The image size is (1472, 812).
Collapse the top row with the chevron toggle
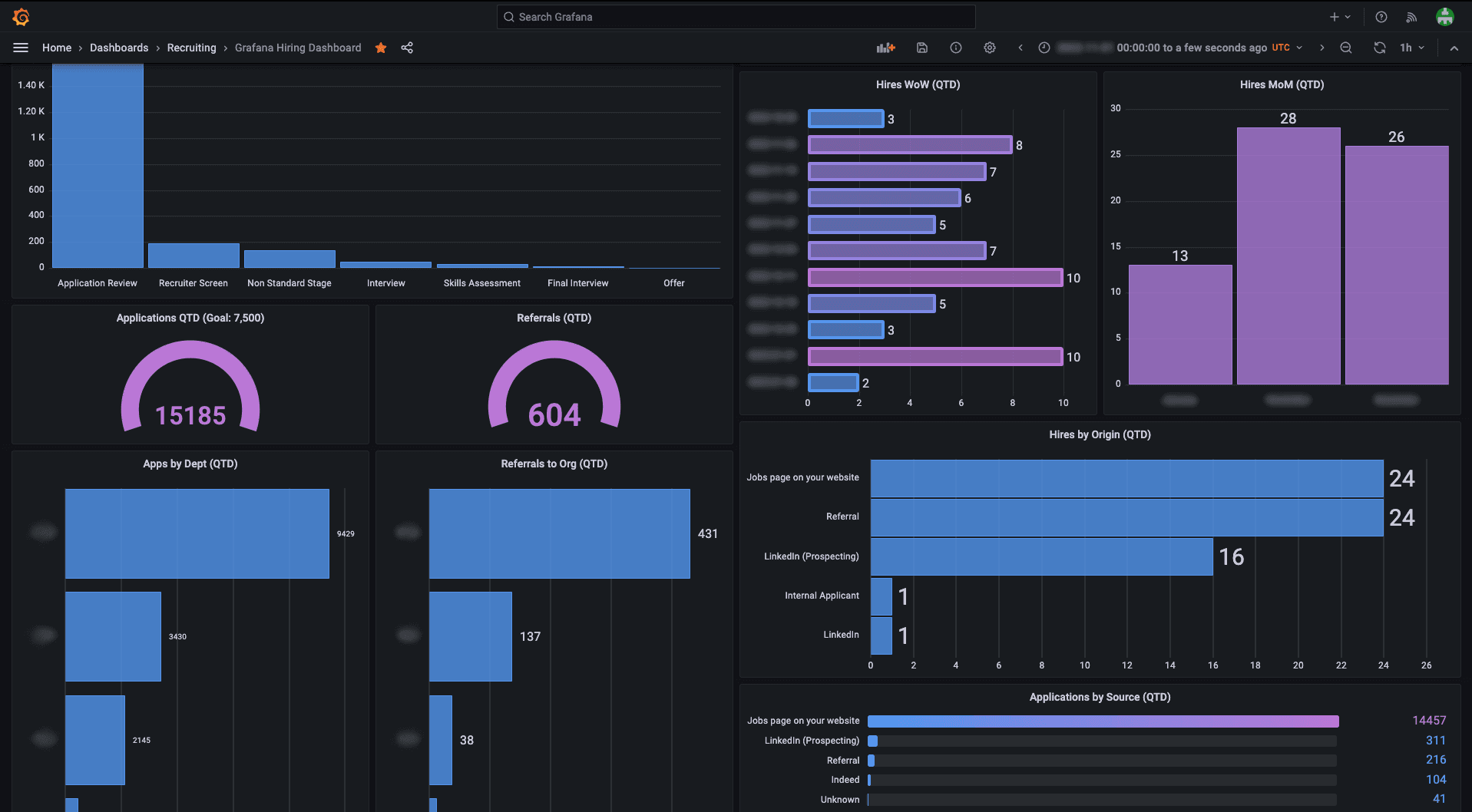tap(1454, 48)
